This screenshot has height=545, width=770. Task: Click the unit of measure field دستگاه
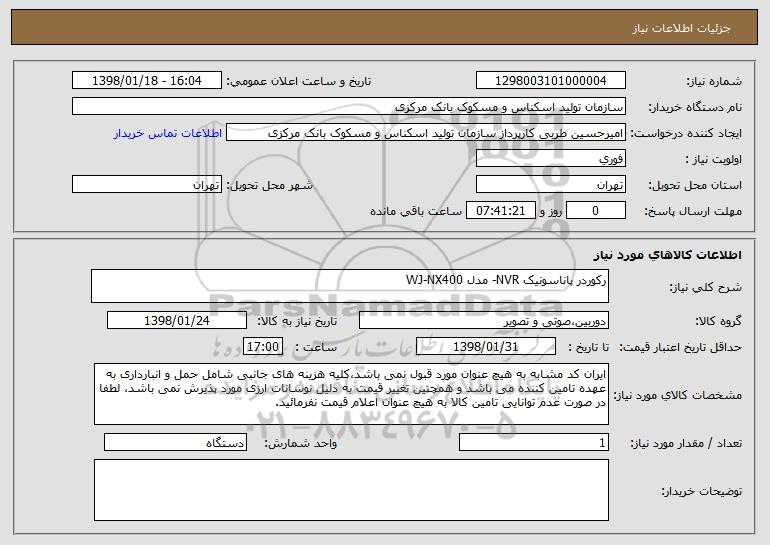[175, 442]
